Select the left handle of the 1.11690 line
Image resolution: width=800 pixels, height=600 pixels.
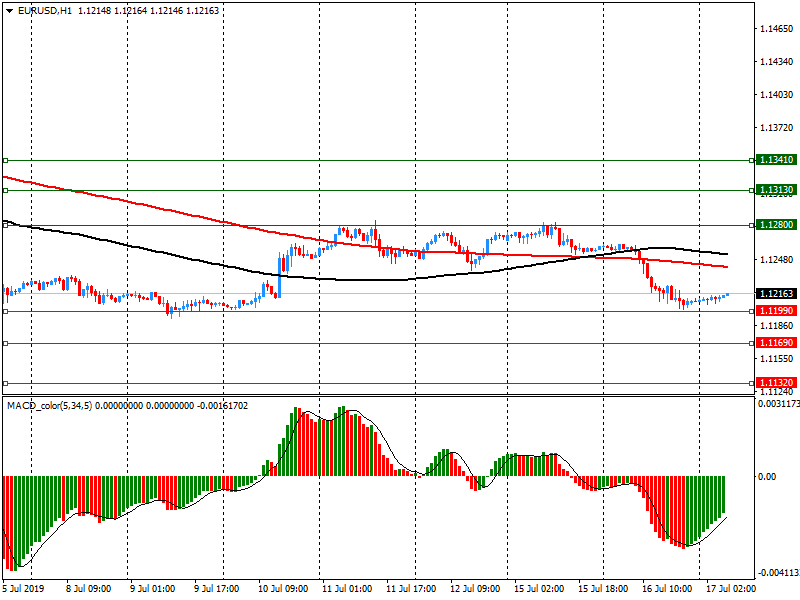(x=6, y=344)
